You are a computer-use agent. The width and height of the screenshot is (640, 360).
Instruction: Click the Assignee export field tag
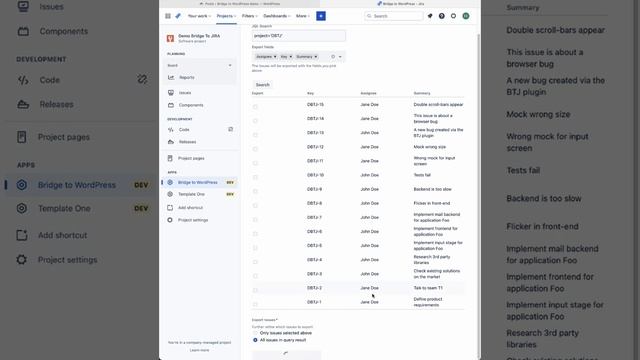coord(266,57)
